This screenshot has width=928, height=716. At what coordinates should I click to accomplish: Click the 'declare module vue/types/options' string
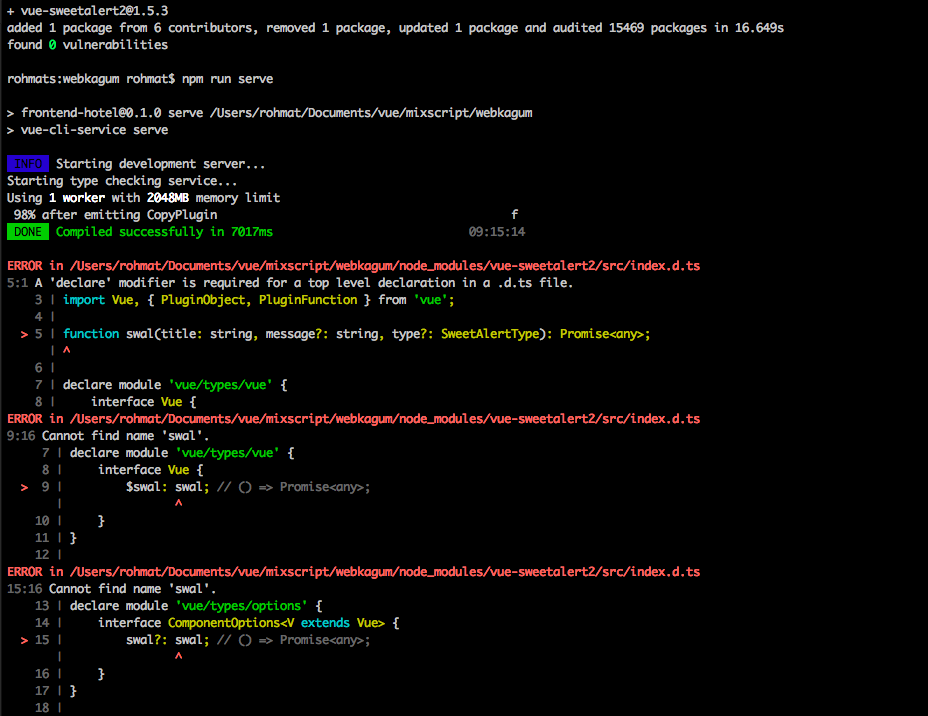coord(240,605)
